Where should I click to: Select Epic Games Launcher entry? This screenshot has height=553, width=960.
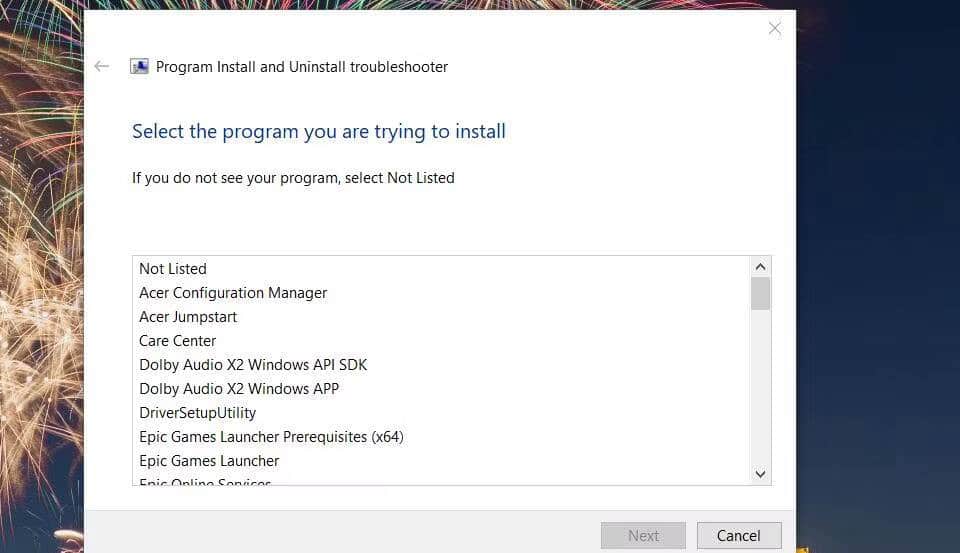tap(209, 461)
